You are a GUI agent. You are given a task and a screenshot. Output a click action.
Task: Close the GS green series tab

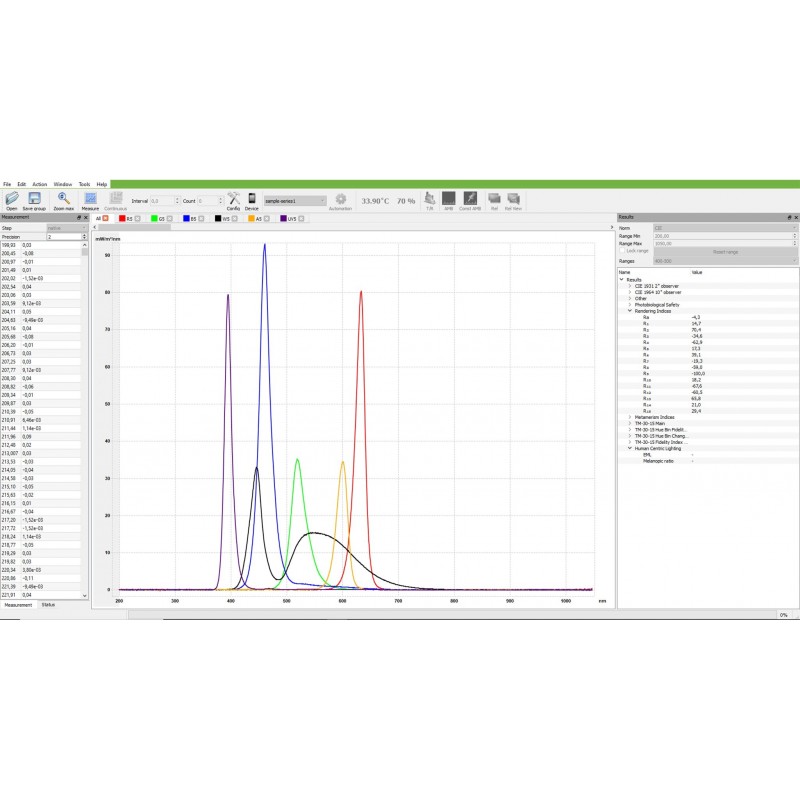coord(169,217)
